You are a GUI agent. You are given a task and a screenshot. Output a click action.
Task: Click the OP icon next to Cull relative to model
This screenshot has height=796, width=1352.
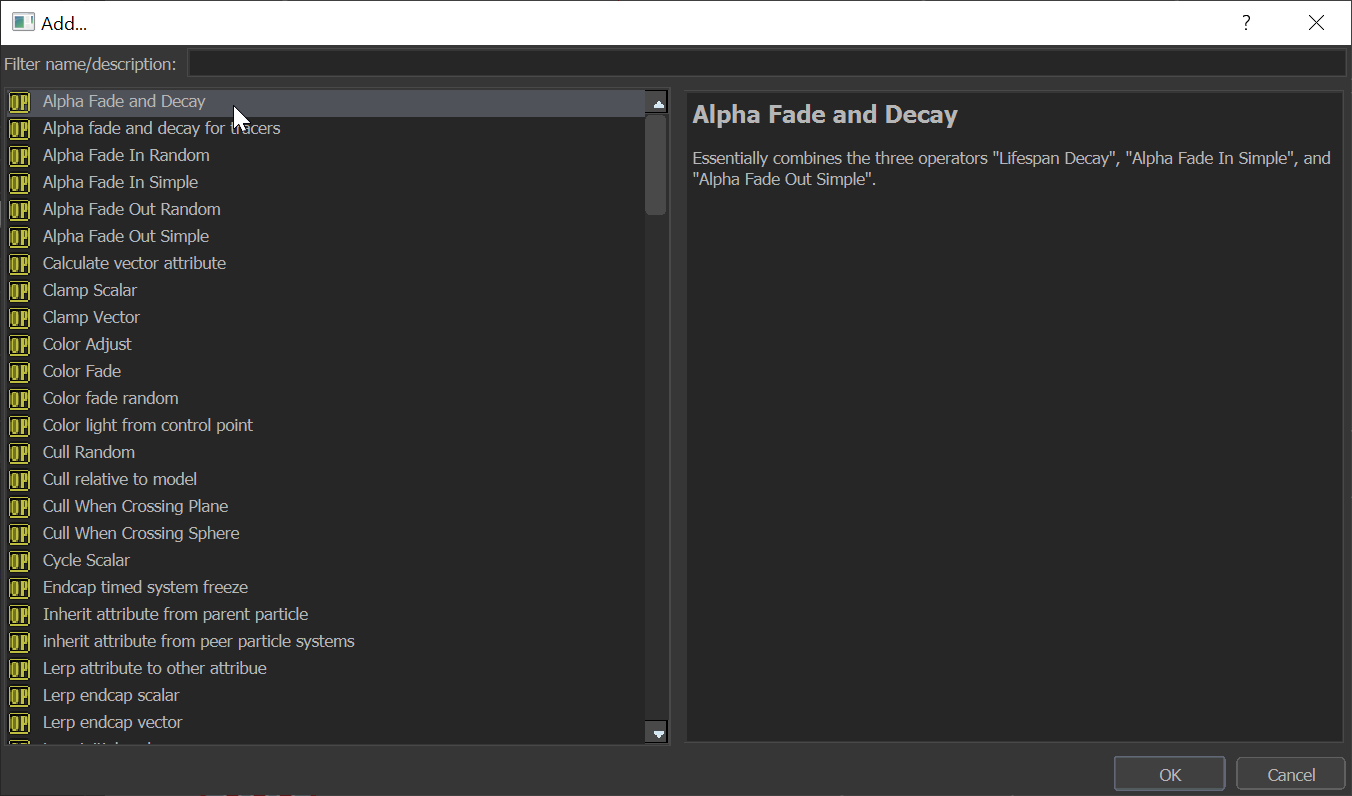coord(19,480)
